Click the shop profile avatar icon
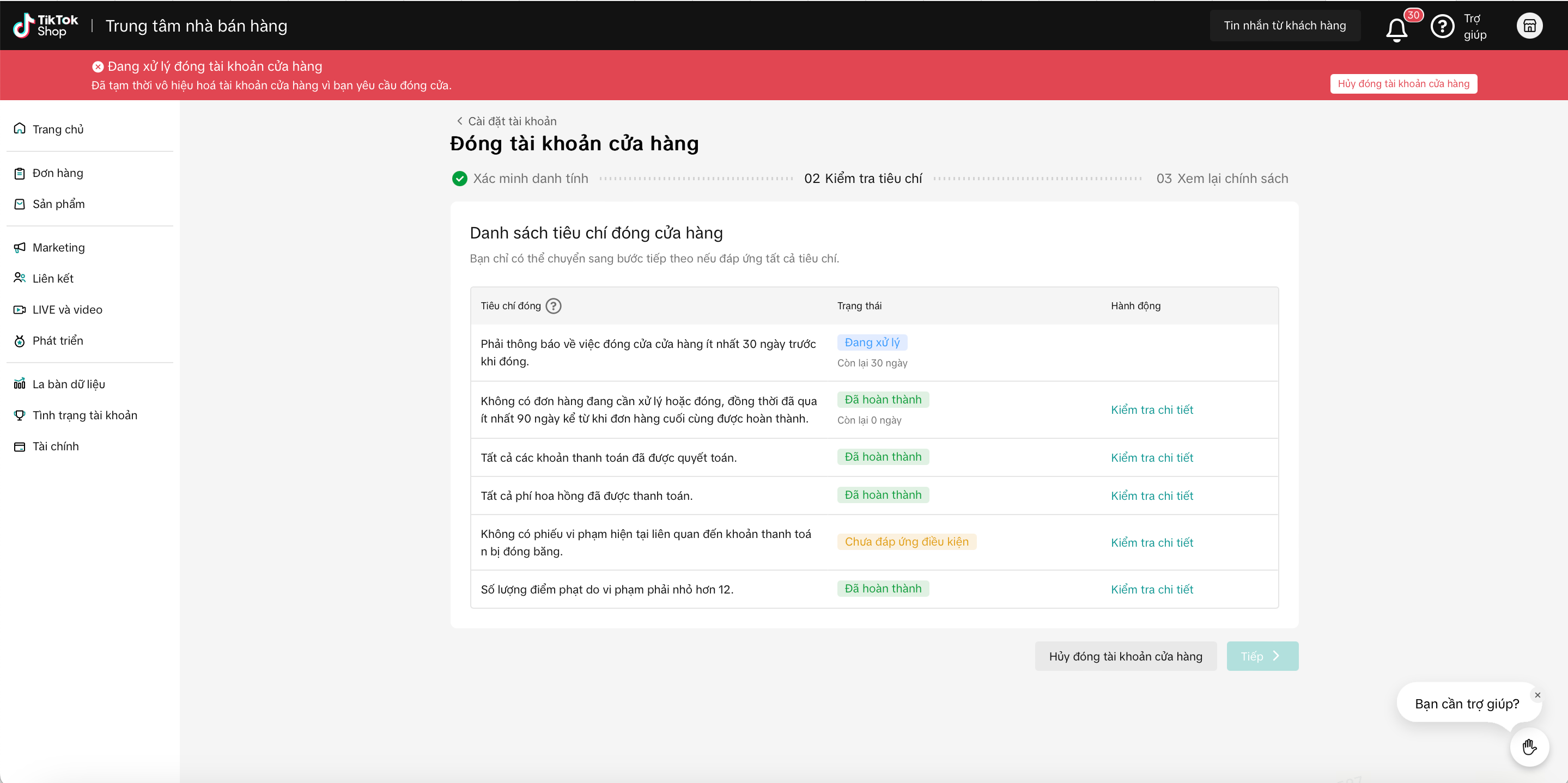Image resolution: width=1568 pixels, height=783 pixels. pos(1529,26)
